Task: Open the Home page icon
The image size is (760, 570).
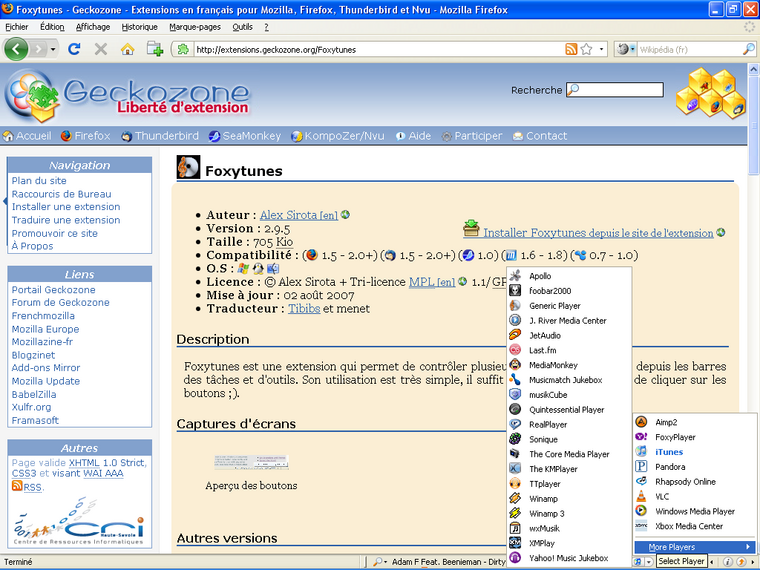Action: pyautogui.click(x=127, y=49)
